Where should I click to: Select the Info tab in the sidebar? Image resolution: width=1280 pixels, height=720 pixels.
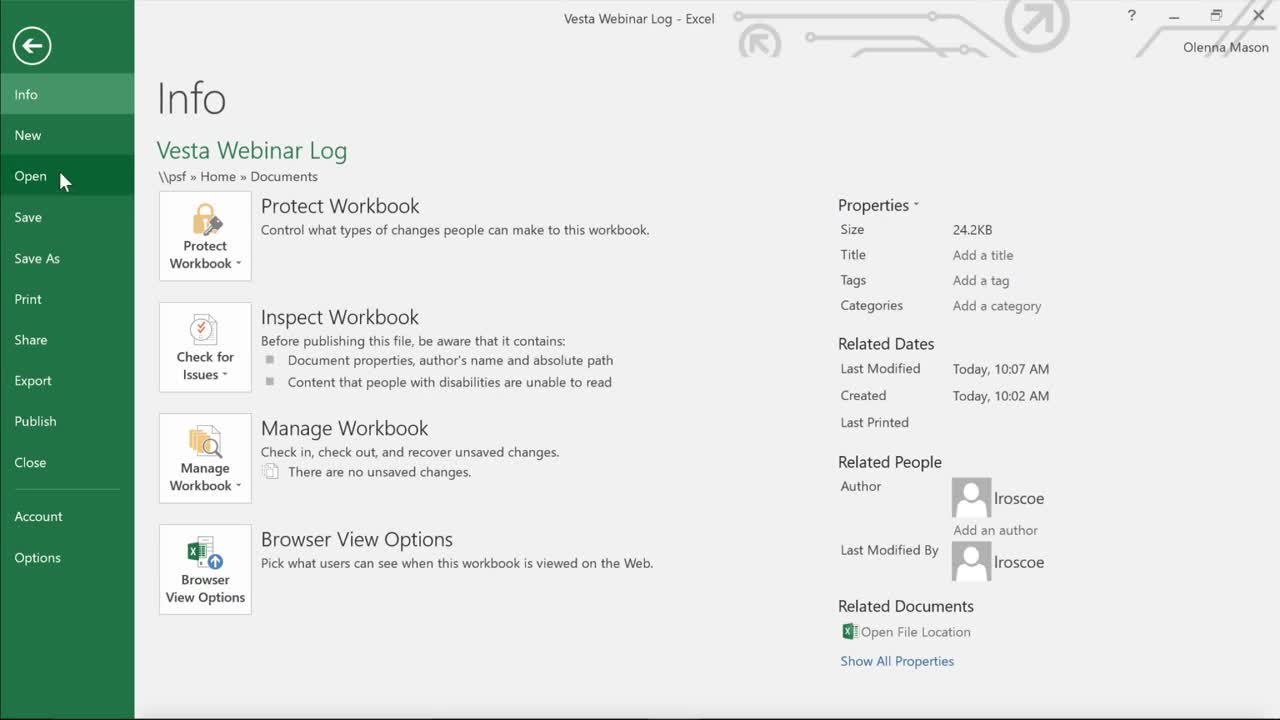pyautogui.click(x=67, y=94)
